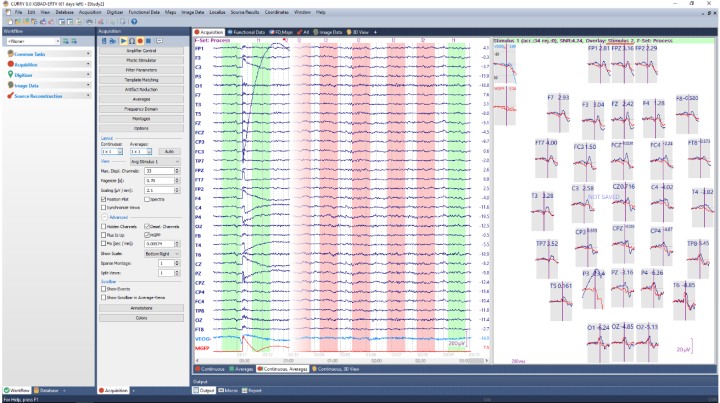Open the Show Scale Bottom Right dropdown

162,253
